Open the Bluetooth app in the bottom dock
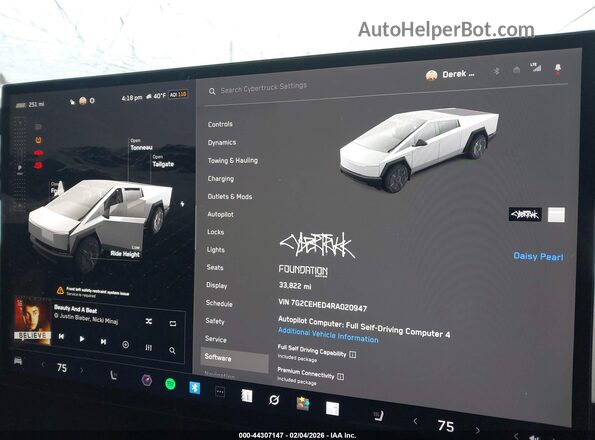Viewport: 595px width, 440px height. (195, 388)
